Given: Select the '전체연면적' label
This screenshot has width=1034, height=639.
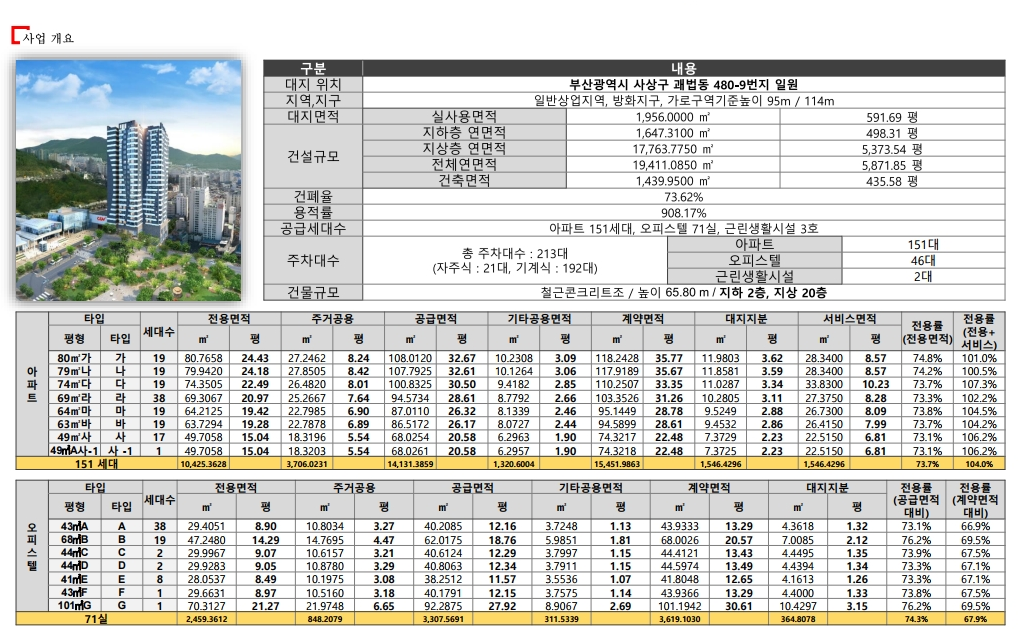Looking at the screenshot, I should (x=464, y=164).
